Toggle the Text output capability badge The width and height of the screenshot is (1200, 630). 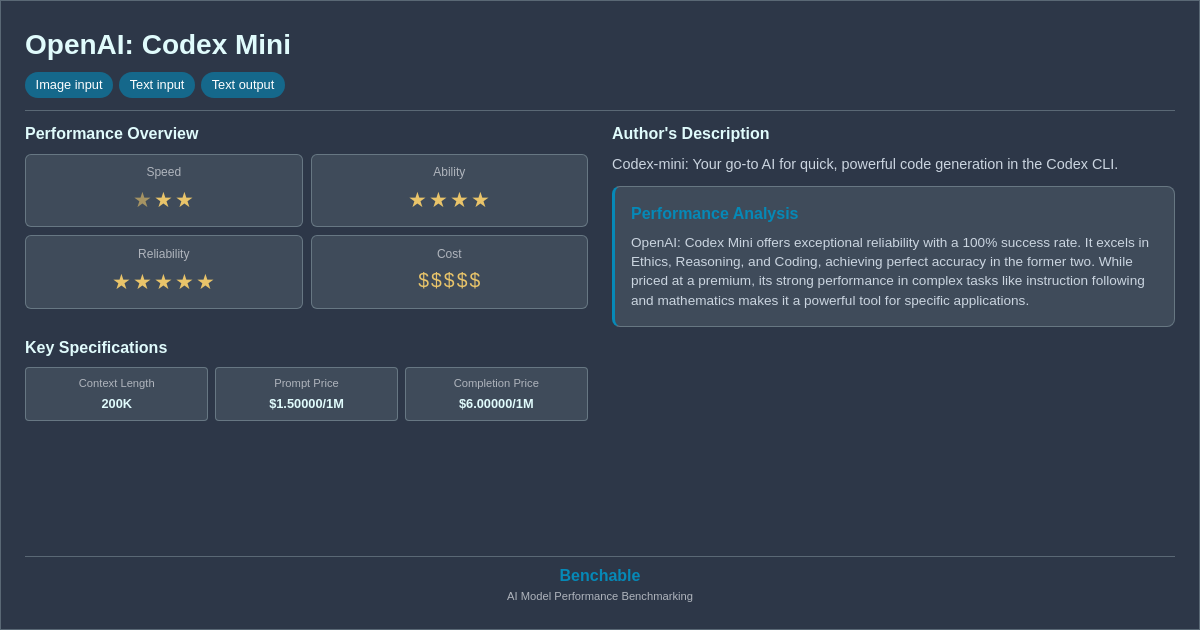point(243,85)
